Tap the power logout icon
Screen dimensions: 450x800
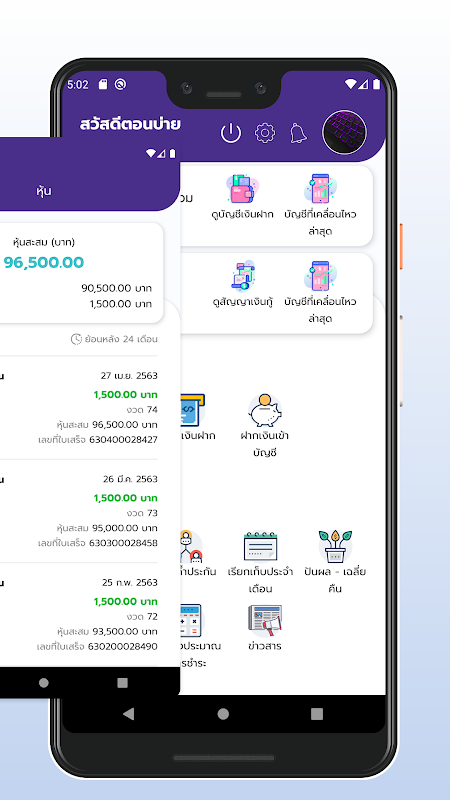[231, 133]
